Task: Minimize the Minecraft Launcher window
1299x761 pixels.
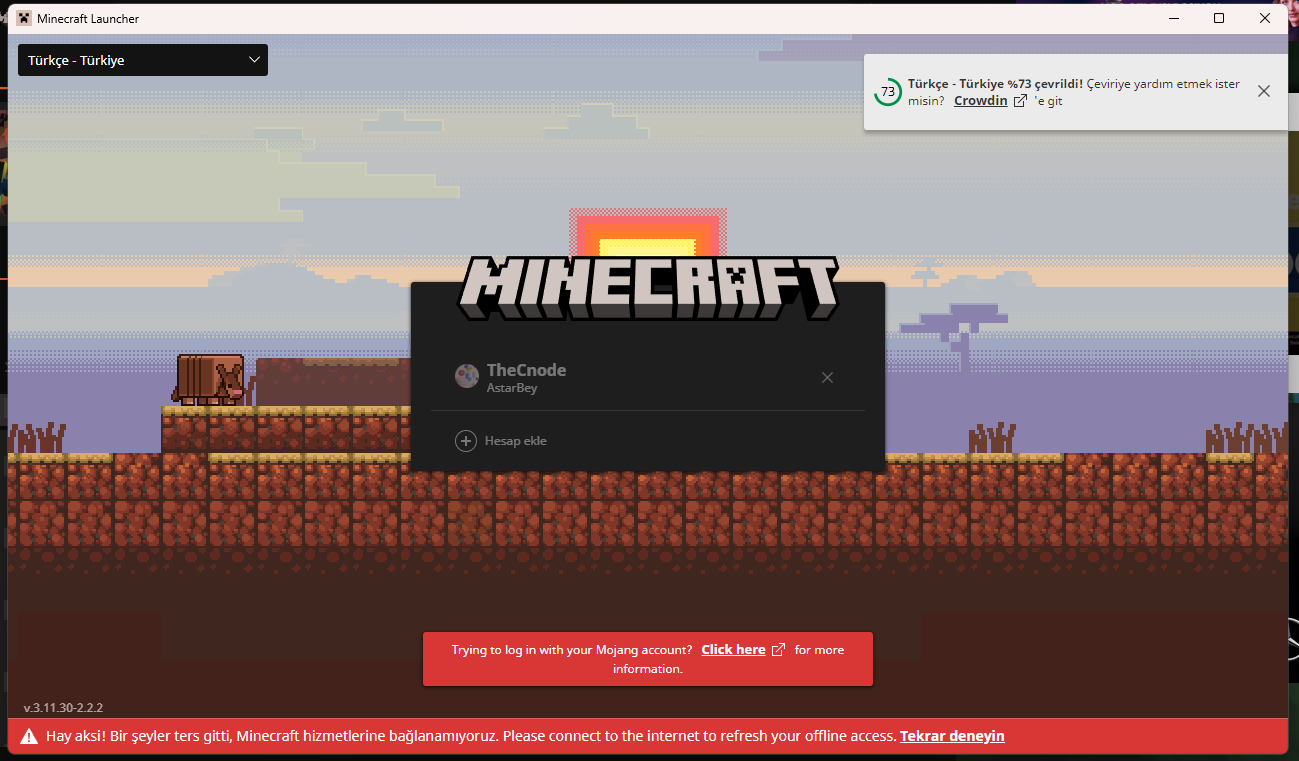Action: (1173, 18)
